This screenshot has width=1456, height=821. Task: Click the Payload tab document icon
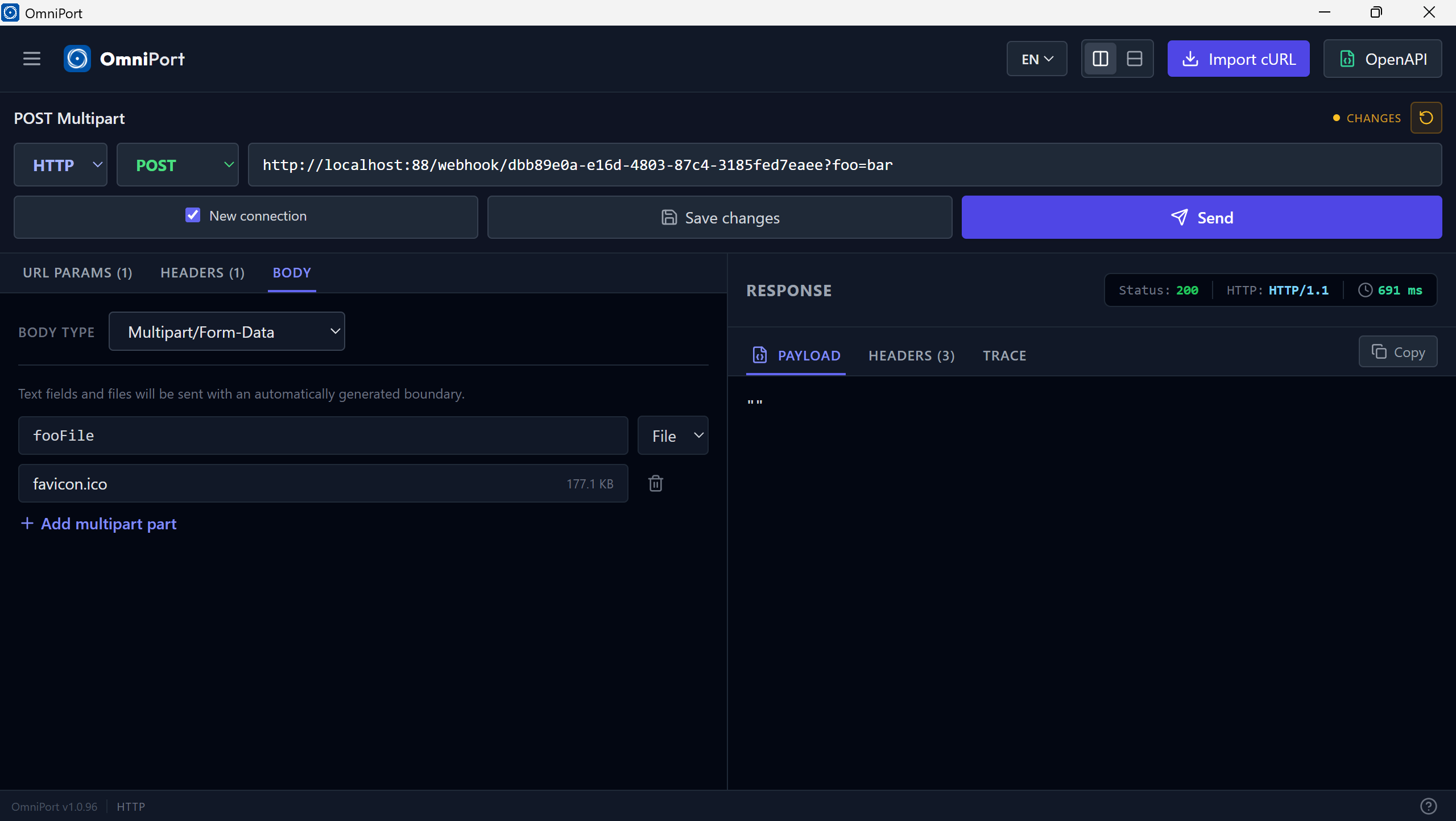pyautogui.click(x=760, y=355)
